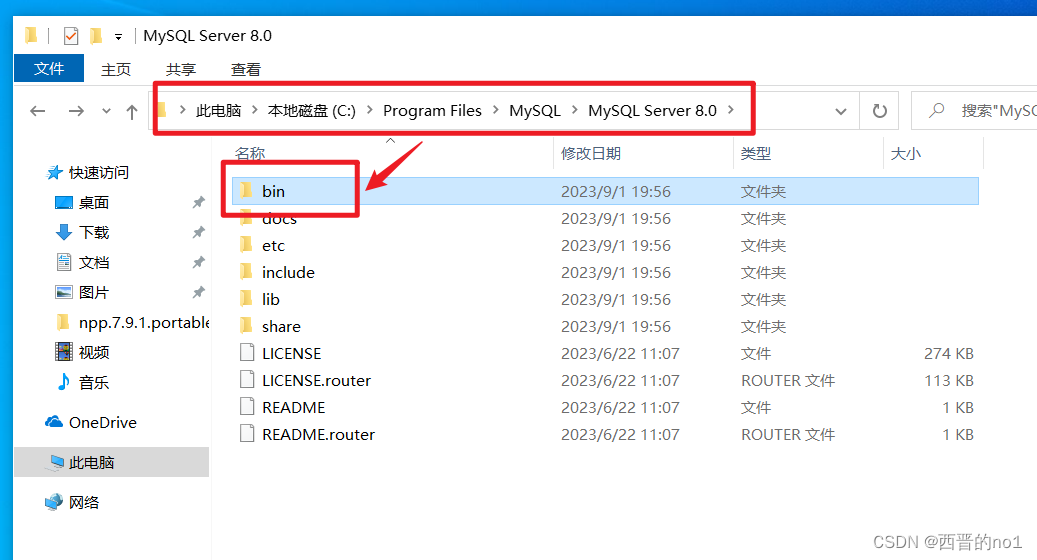1037x560 pixels.
Task: Click the New Folder icon in title bar
Action: click(x=96, y=36)
